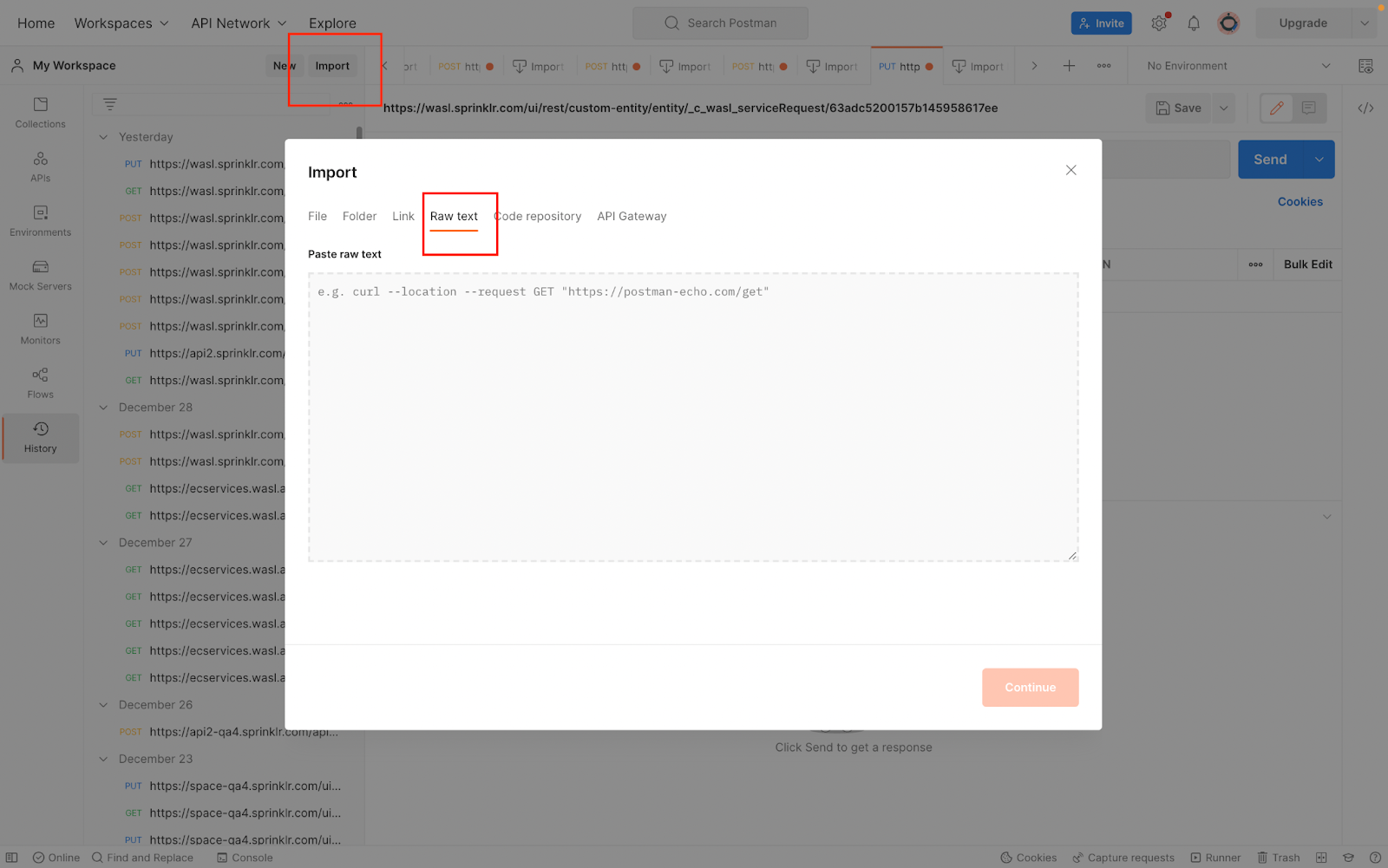Click the history filter icon

coord(110,104)
